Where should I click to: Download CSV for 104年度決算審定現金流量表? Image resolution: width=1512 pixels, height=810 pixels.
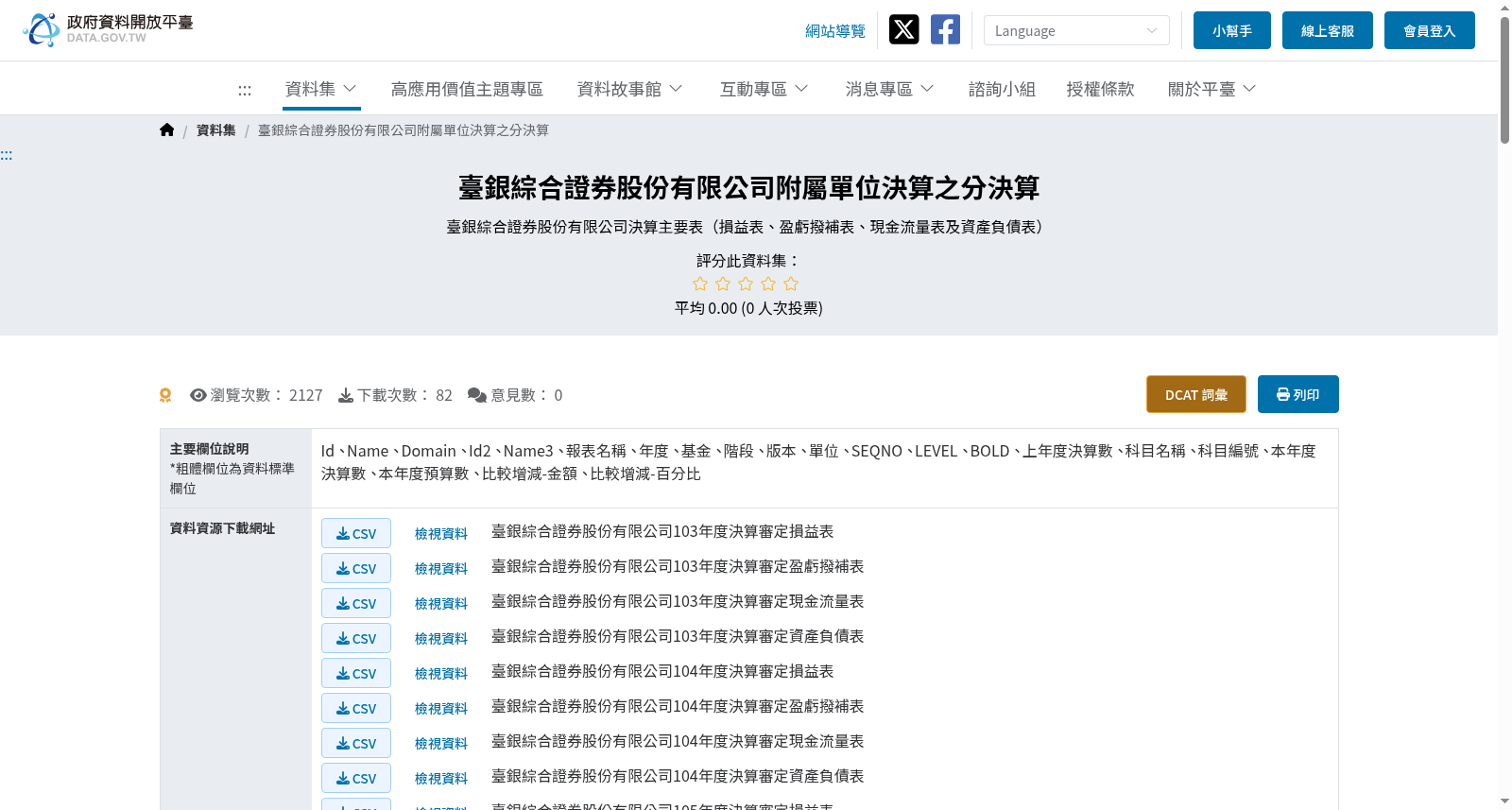point(356,743)
